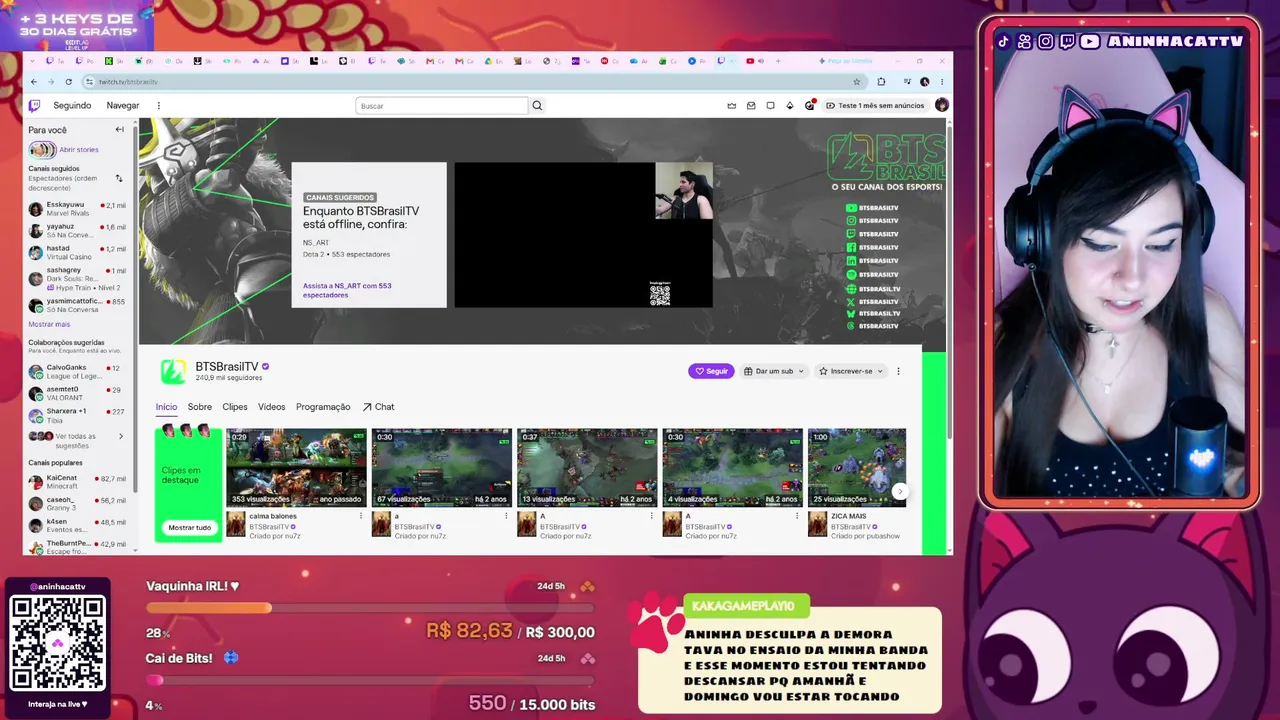Show next clips with the carousel arrow
This screenshot has height=720, width=1280.
coord(900,491)
